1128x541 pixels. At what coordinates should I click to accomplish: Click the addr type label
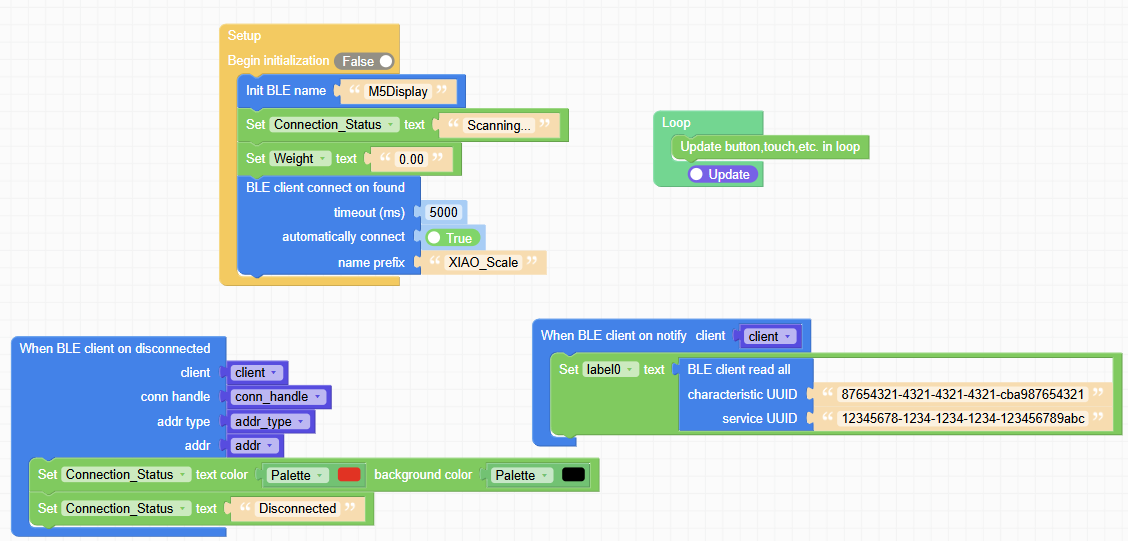(183, 421)
